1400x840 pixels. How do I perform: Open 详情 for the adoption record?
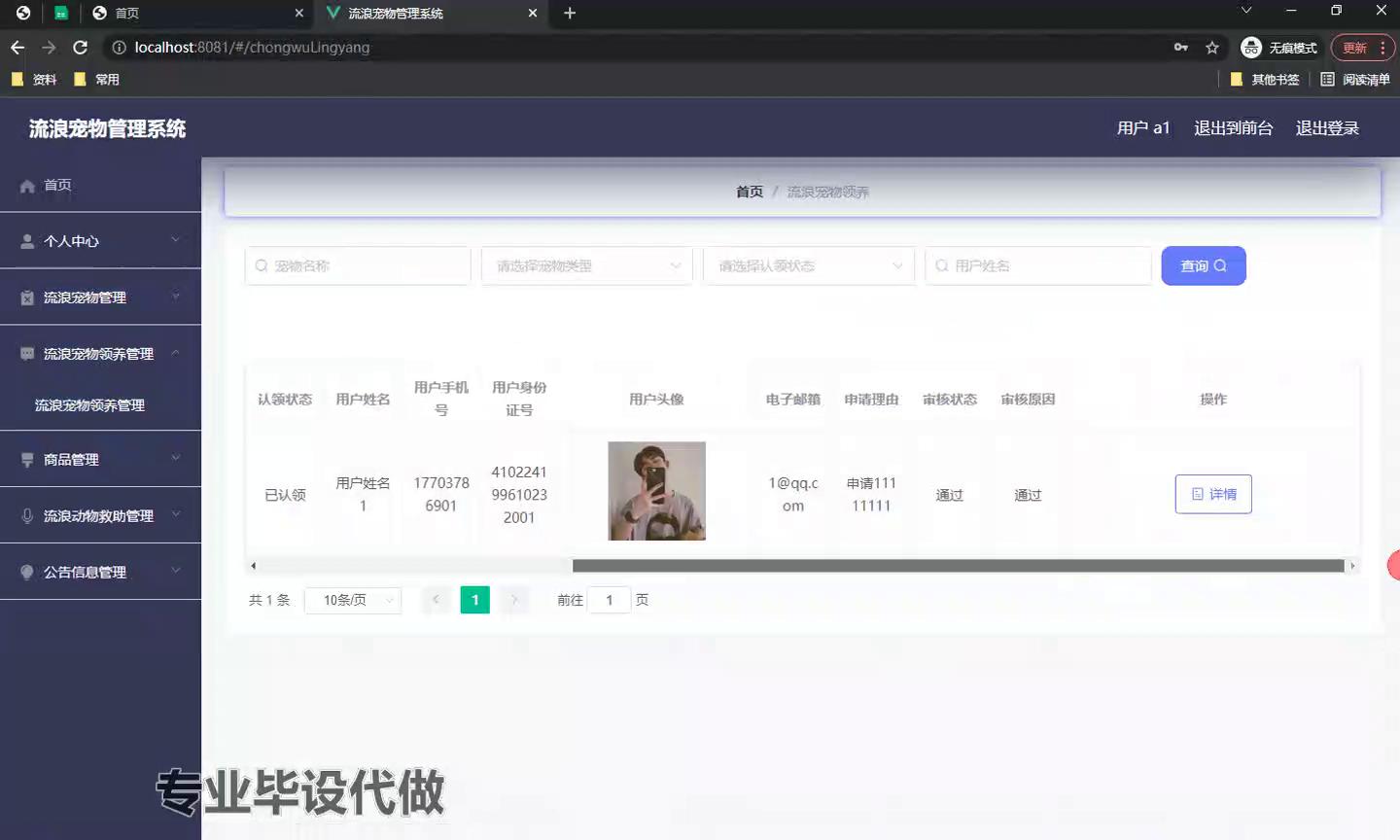click(x=1212, y=495)
